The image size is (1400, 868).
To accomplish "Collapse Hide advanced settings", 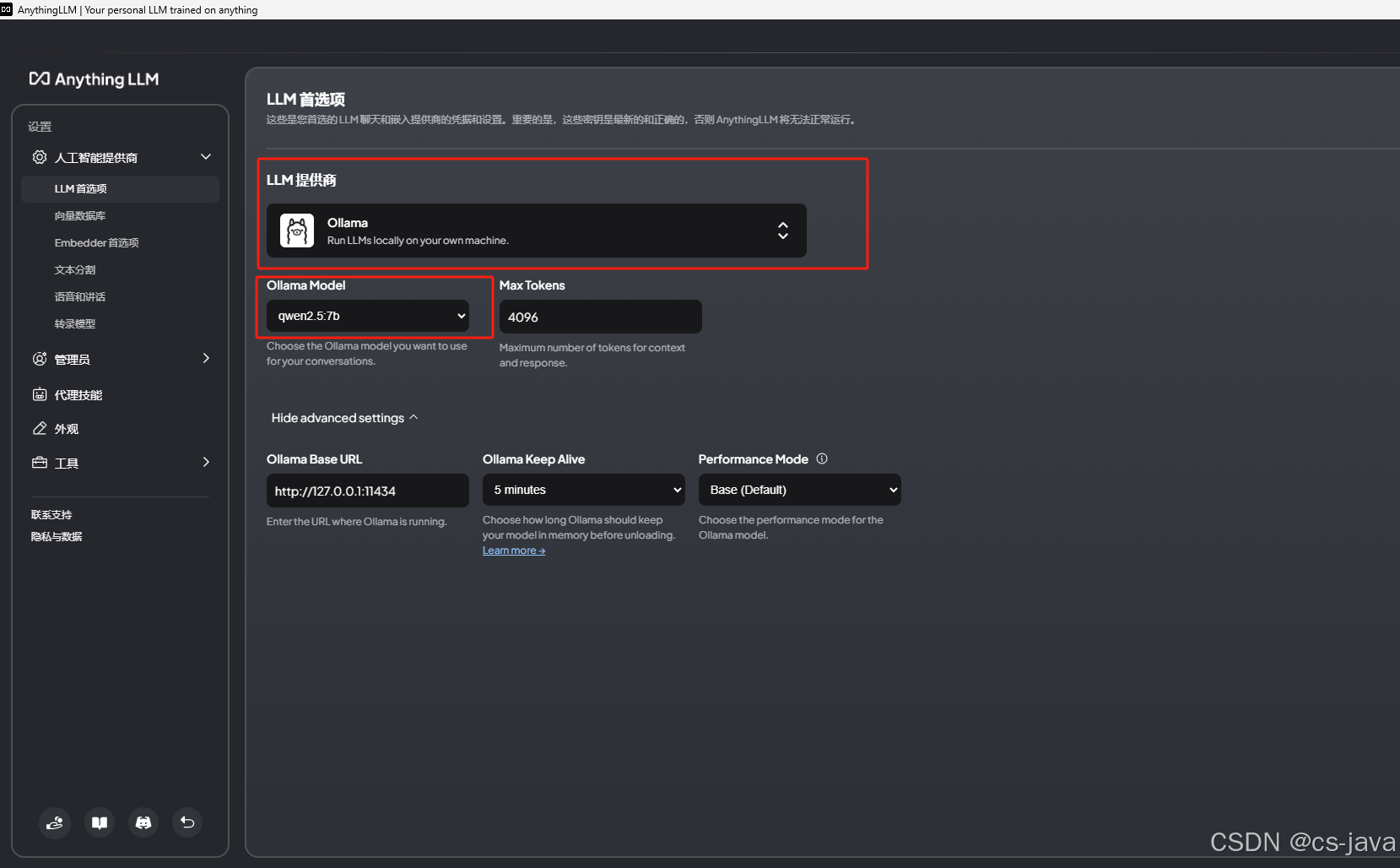I will coord(344,418).
